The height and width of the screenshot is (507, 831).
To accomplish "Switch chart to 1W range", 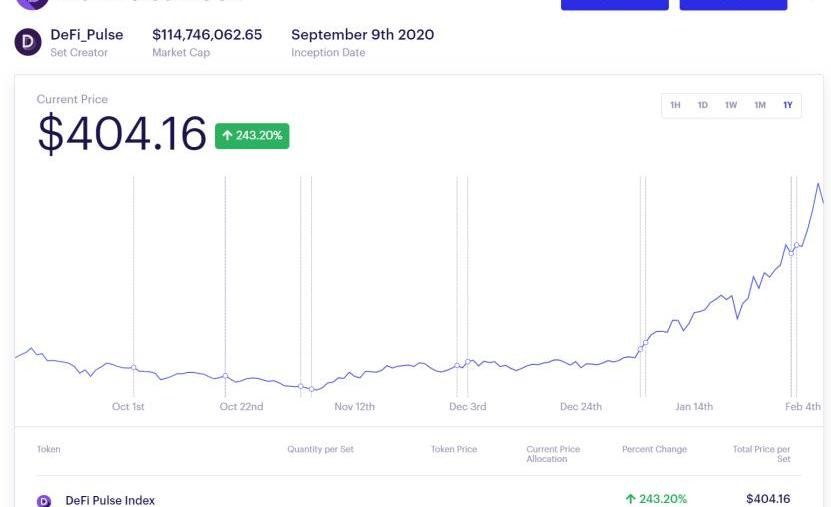I will (x=731, y=105).
